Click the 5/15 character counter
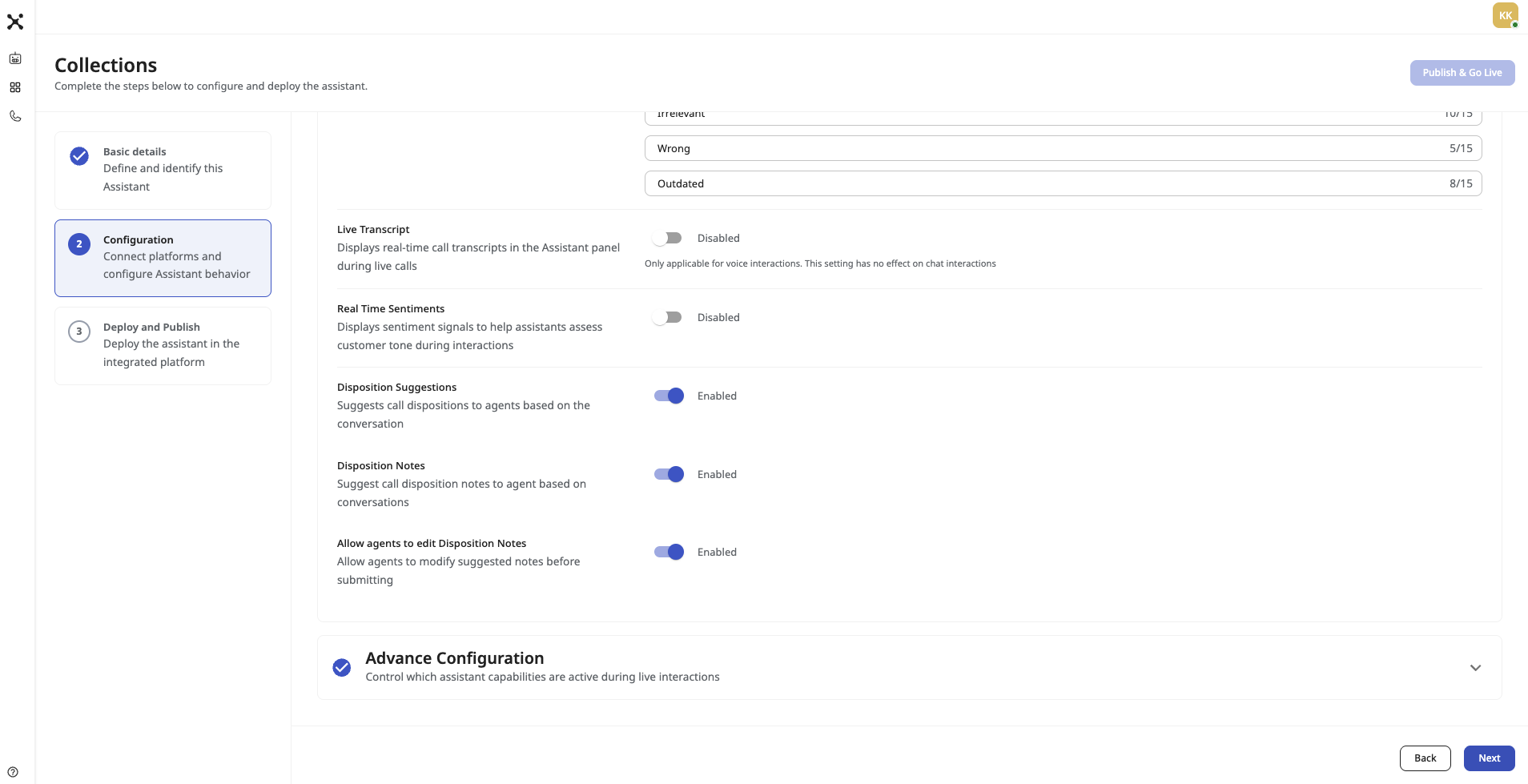The image size is (1528, 784). point(1461,148)
